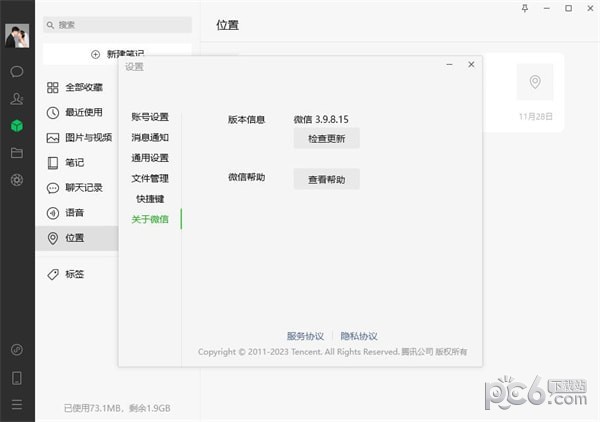Click the clock icon beside 最近使用
The height and width of the screenshot is (422, 600).
53,112
